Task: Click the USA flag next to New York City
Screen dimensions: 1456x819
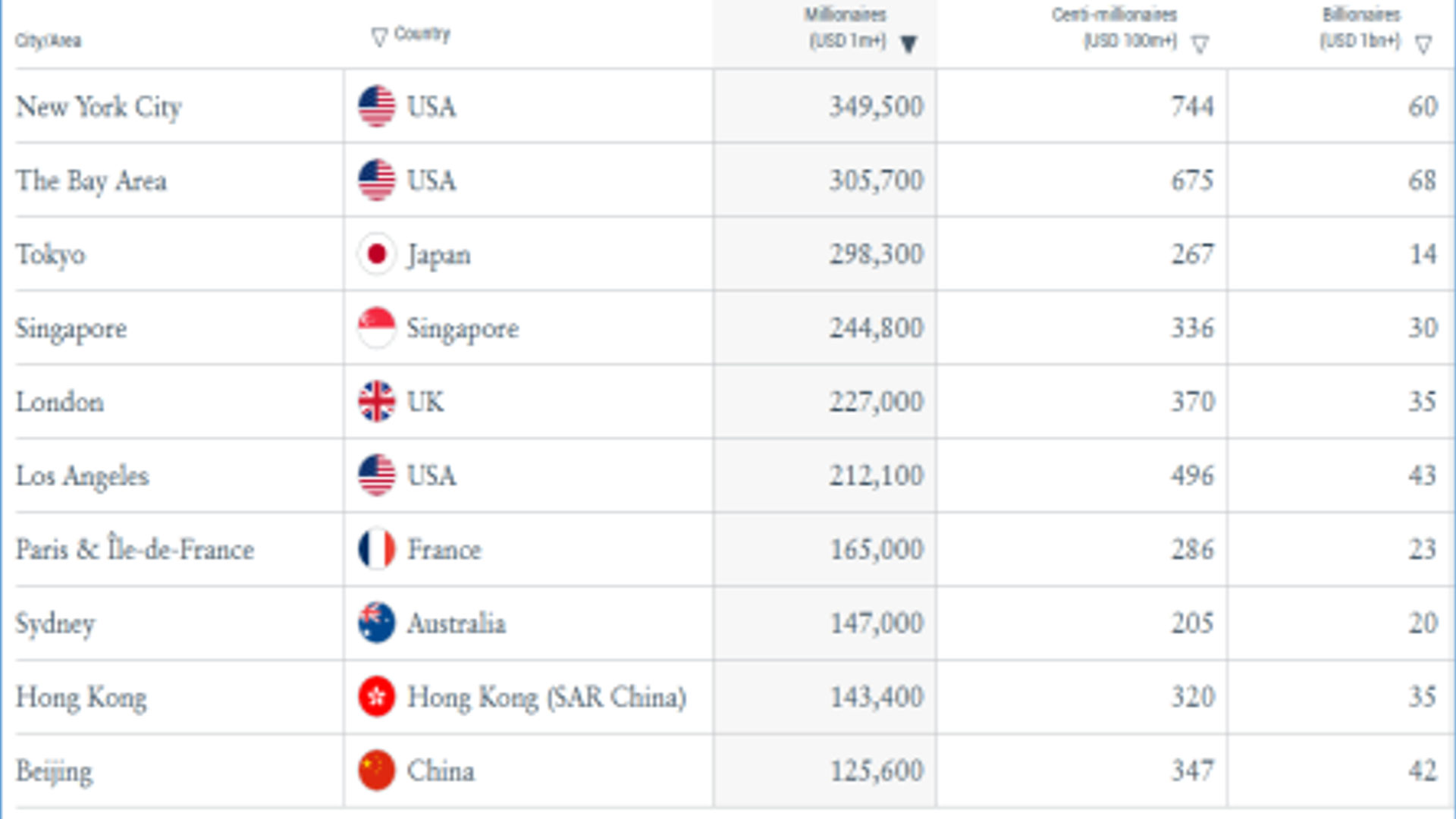Action: pyautogui.click(x=376, y=106)
